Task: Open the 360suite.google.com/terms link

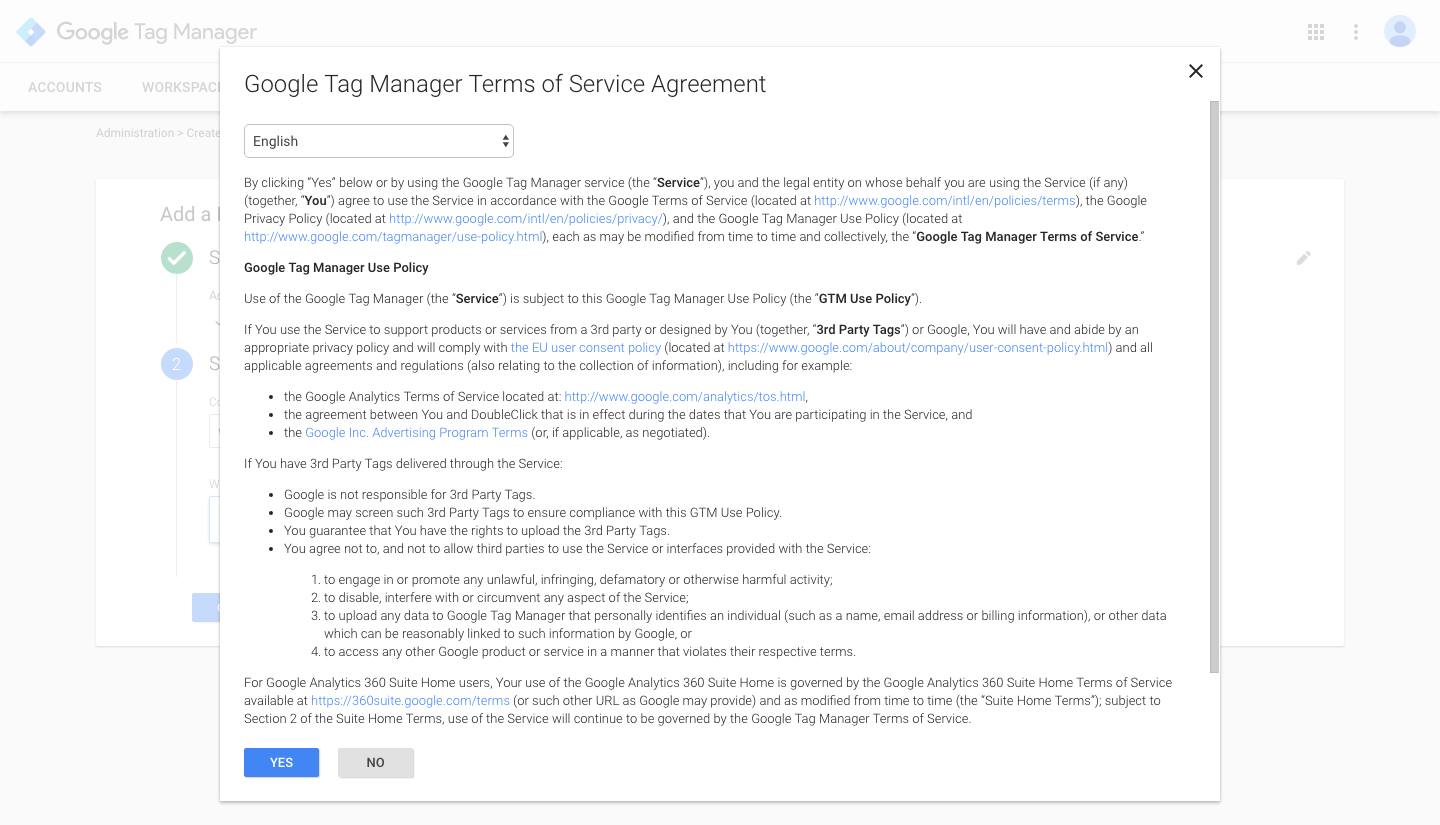Action: (x=410, y=701)
